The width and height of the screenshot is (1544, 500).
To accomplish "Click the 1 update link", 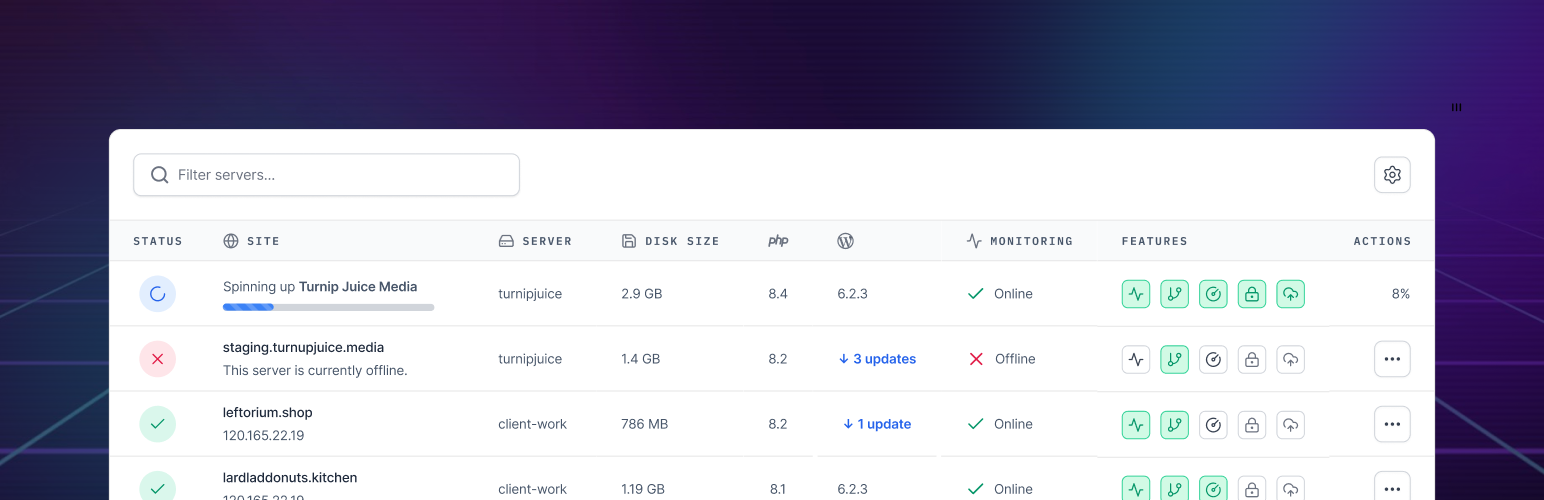I will click(x=877, y=424).
